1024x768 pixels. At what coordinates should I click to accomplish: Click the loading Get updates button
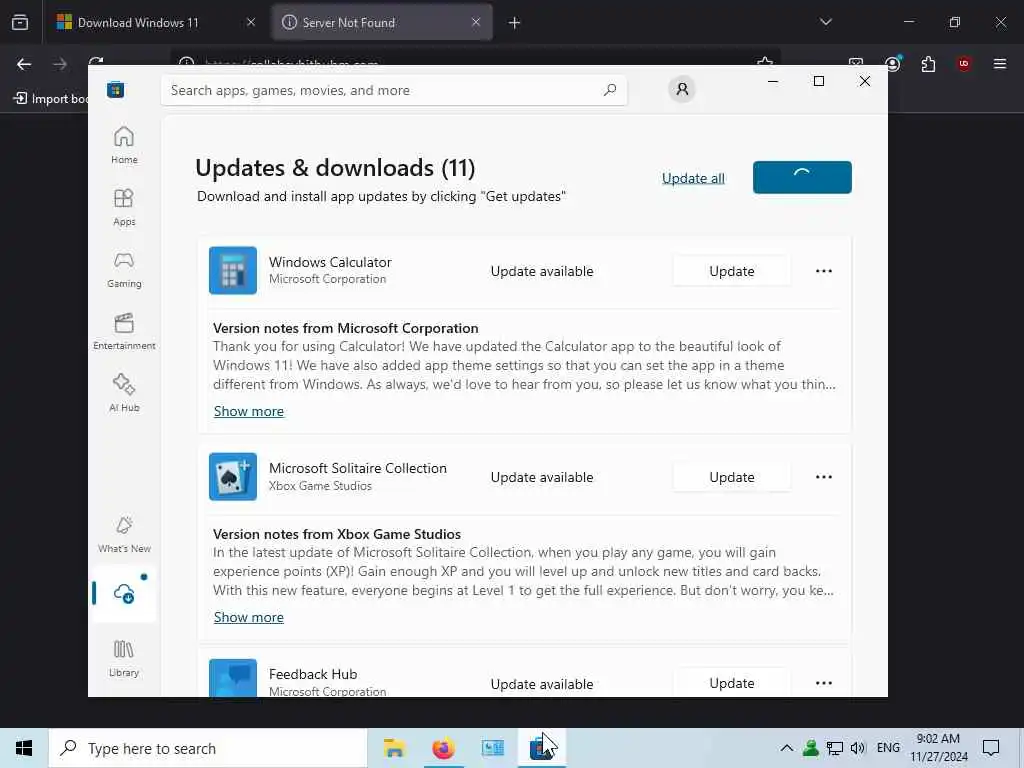802,177
